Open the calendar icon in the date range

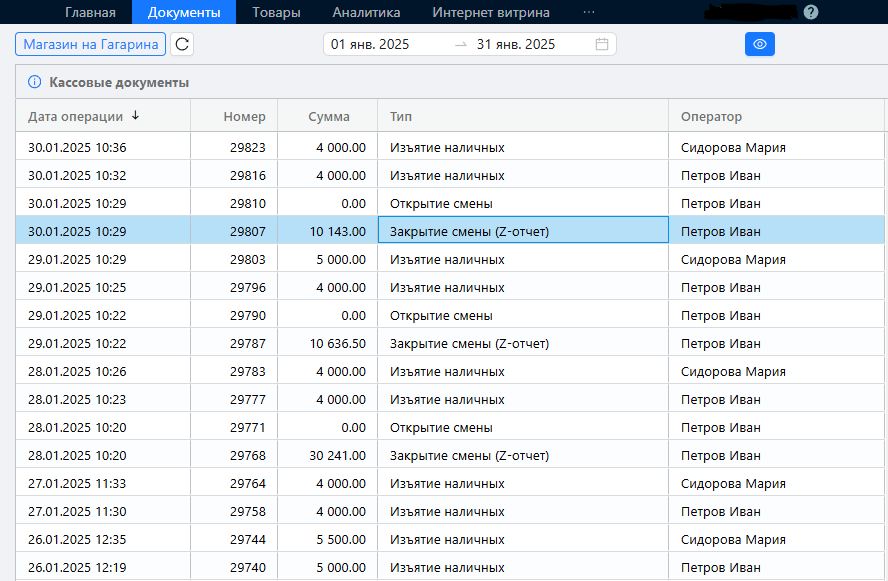pyautogui.click(x=602, y=44)
